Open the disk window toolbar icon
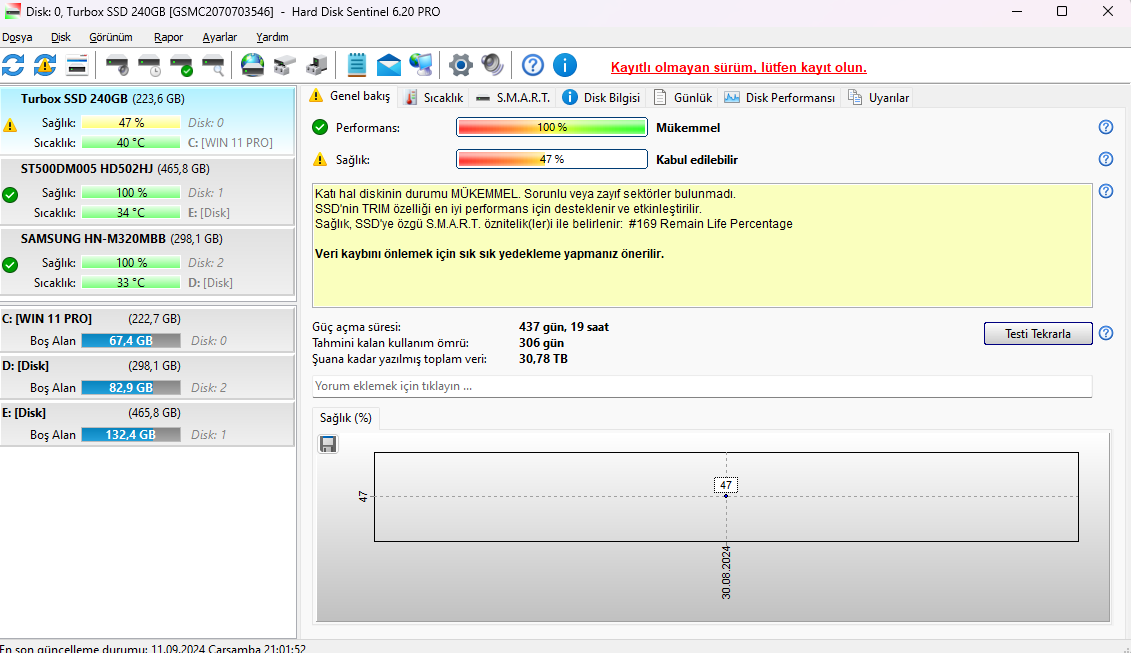1131x653 pixels. pos(76,65)
